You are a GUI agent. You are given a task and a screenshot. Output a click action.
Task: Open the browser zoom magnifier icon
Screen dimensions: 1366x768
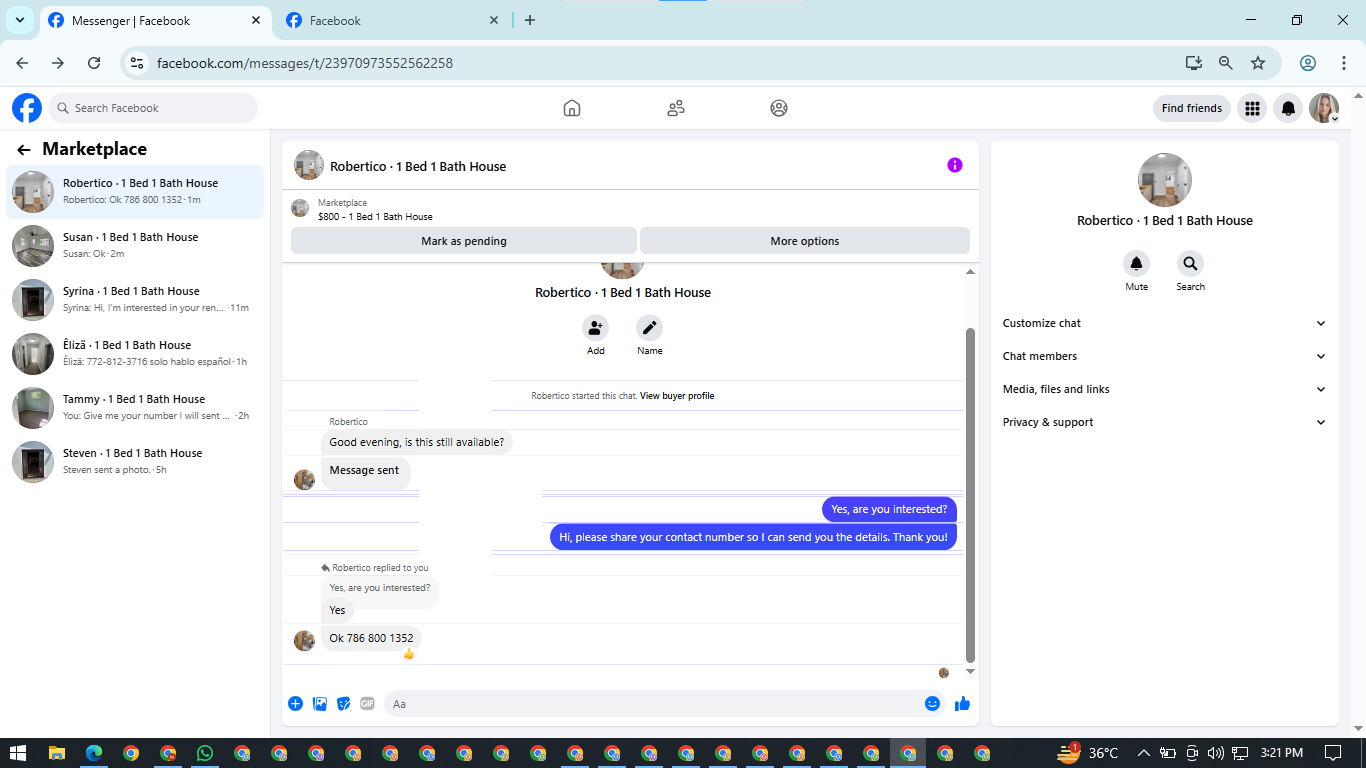(1226, 63)
